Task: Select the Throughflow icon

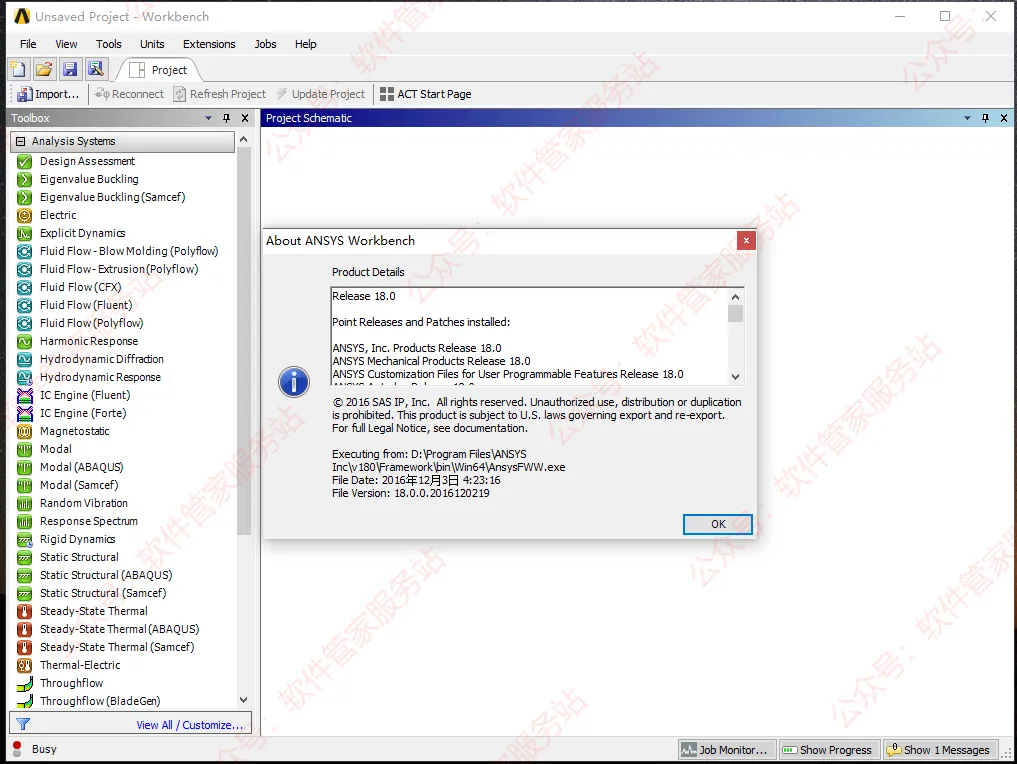Action: (x=25, y=684)
